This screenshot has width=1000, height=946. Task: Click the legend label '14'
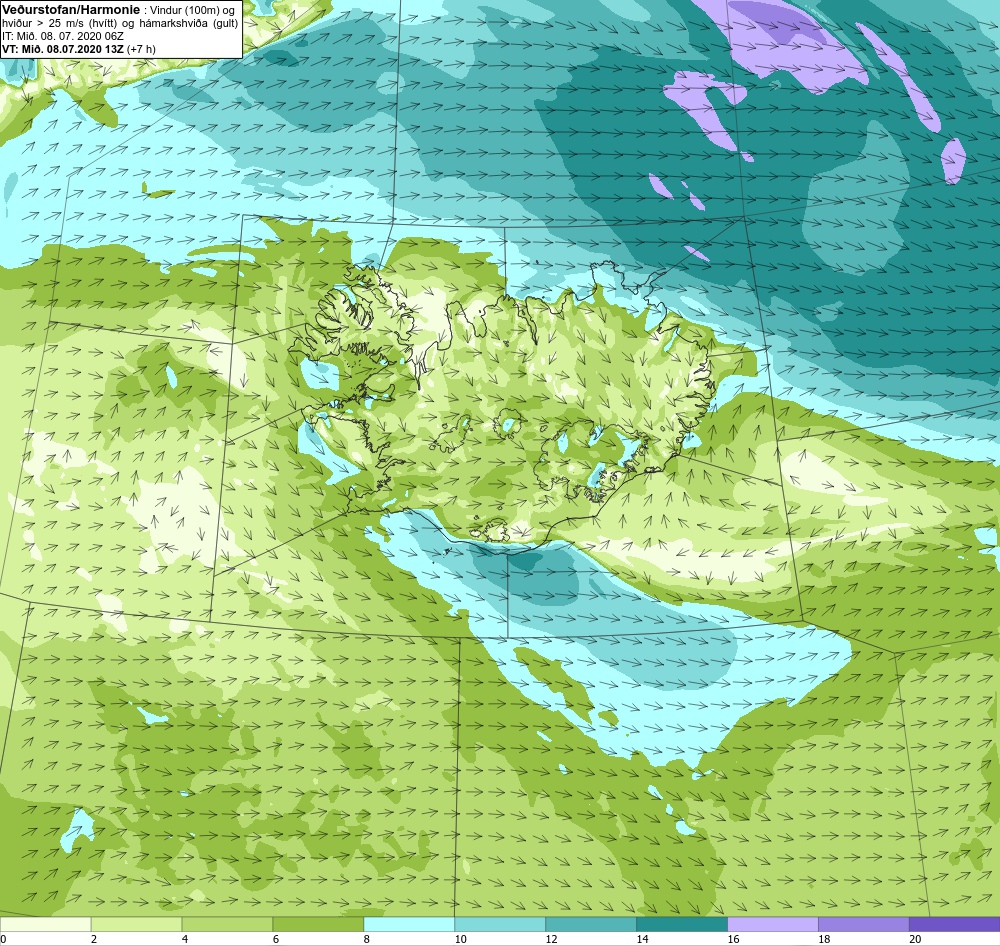tap(642, 939)
